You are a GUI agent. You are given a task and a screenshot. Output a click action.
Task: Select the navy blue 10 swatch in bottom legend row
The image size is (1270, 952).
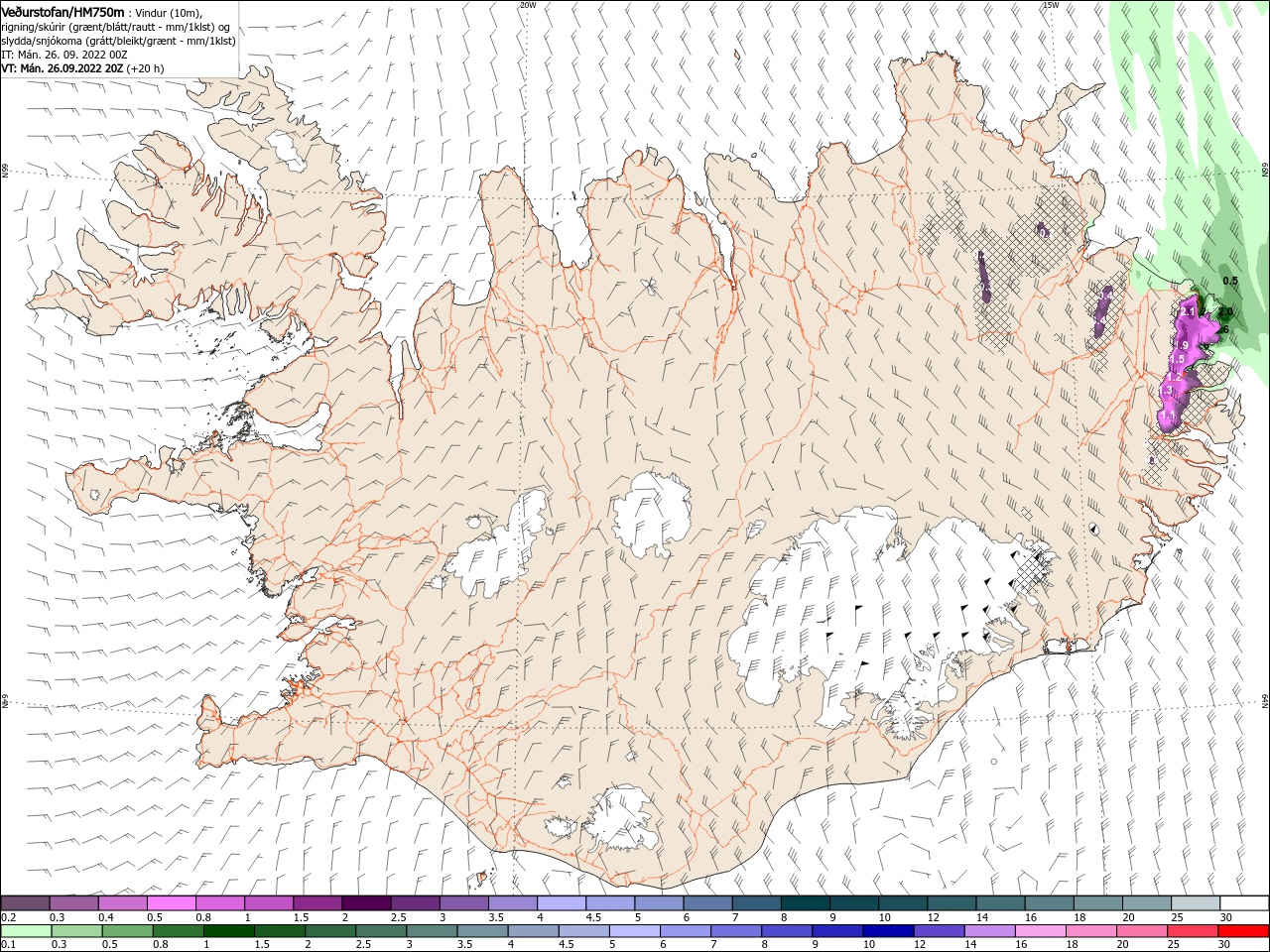tap(889, 931)
